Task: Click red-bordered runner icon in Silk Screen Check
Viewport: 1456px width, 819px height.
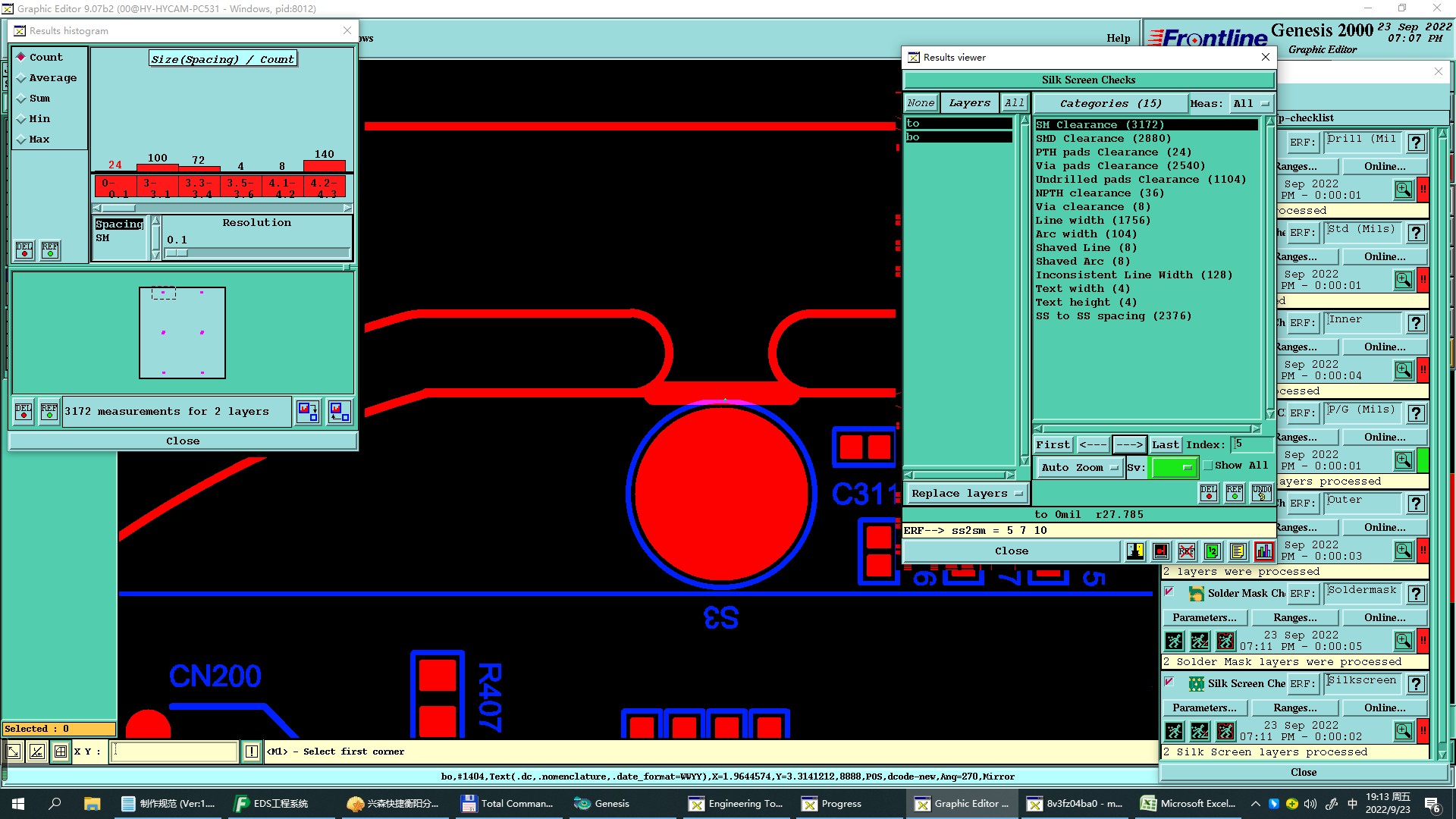Action: tap(1225, 731)
